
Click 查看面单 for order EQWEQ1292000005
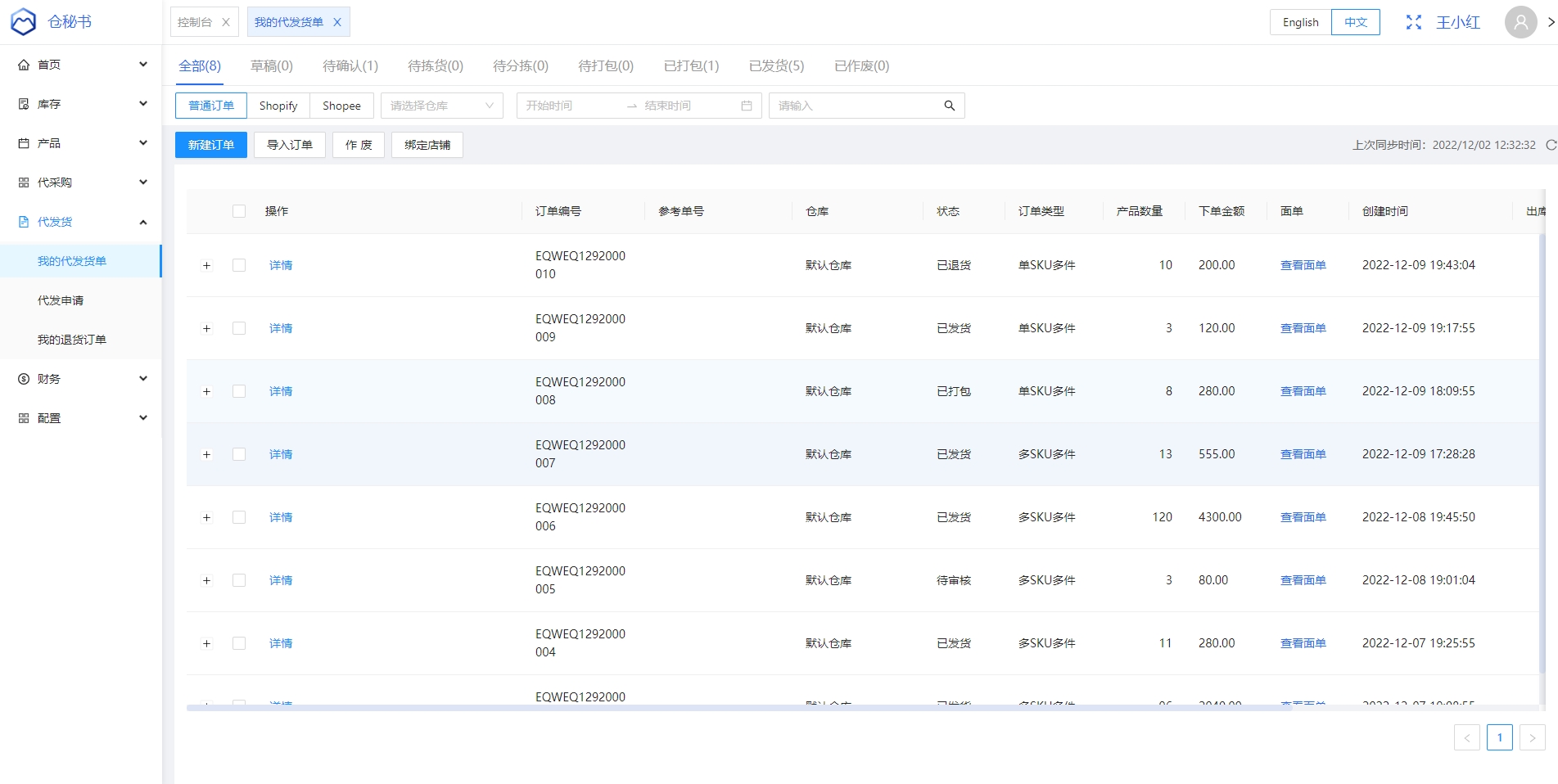pos(1303,580)
